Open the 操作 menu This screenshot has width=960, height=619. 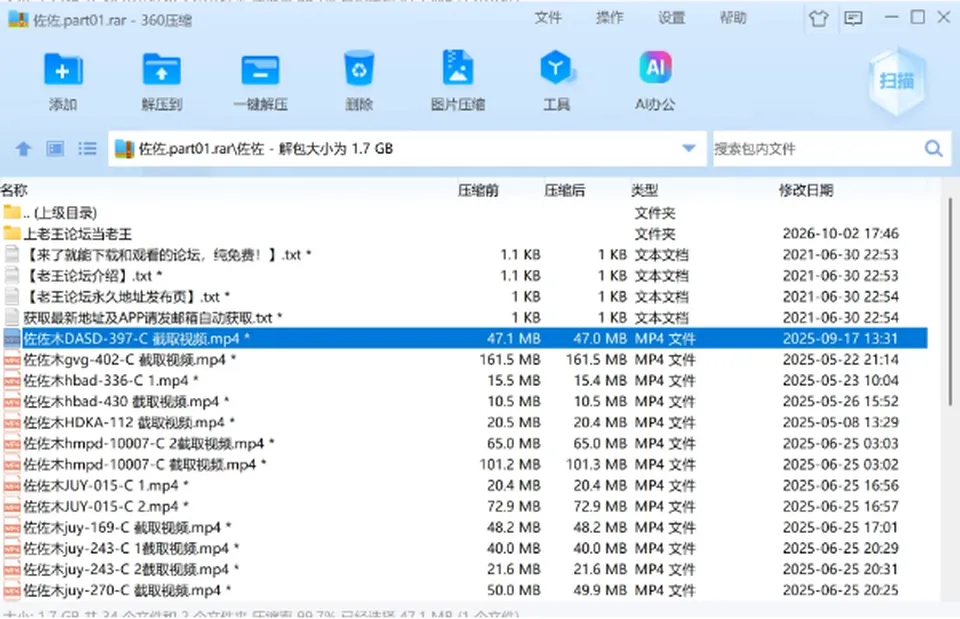[610, 18]
